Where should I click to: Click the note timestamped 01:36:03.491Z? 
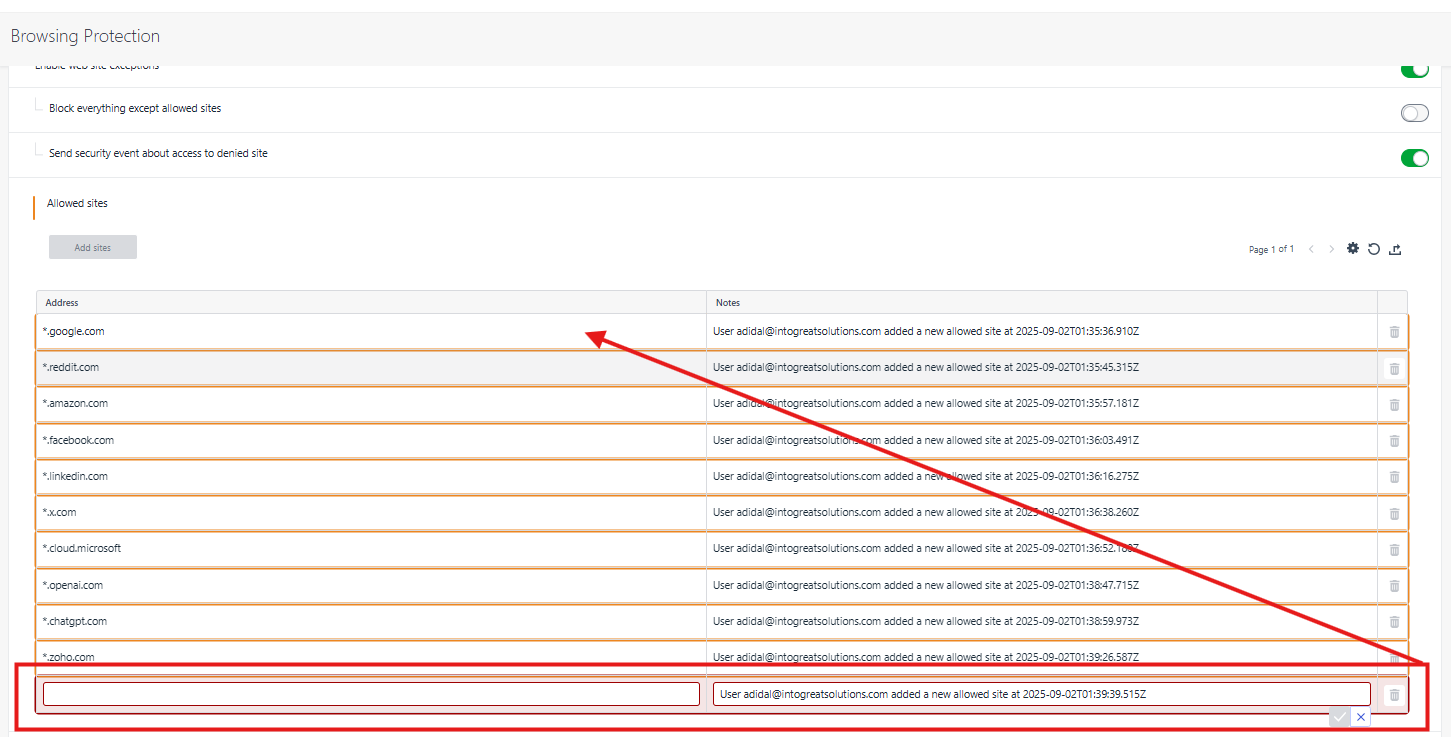926,440
